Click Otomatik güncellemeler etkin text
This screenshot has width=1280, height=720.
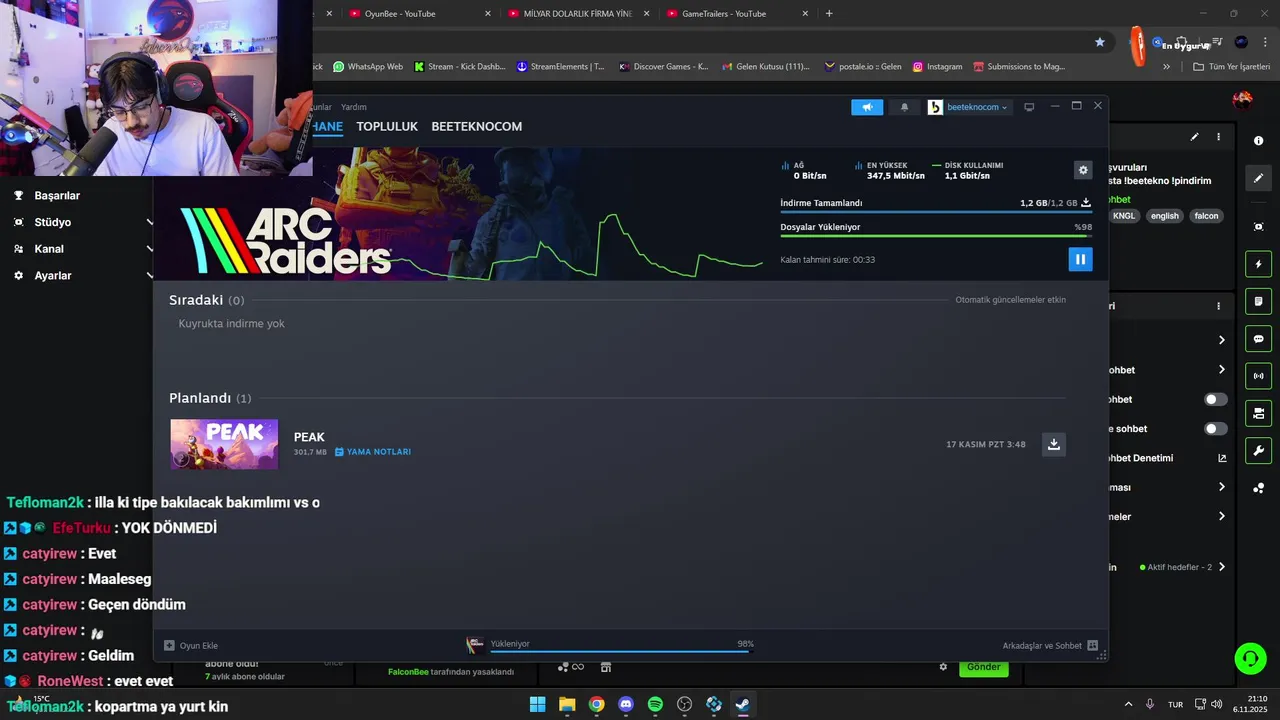pos(1010,300)
